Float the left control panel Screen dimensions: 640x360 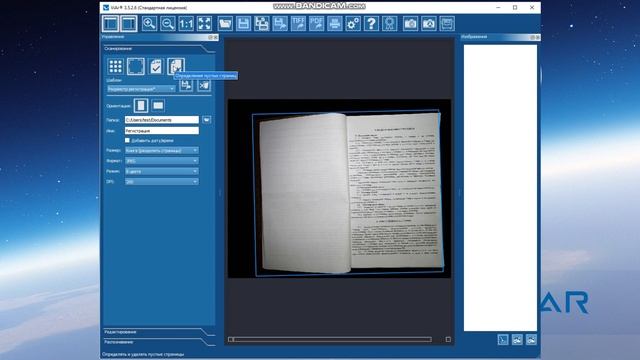pos(211,37)
